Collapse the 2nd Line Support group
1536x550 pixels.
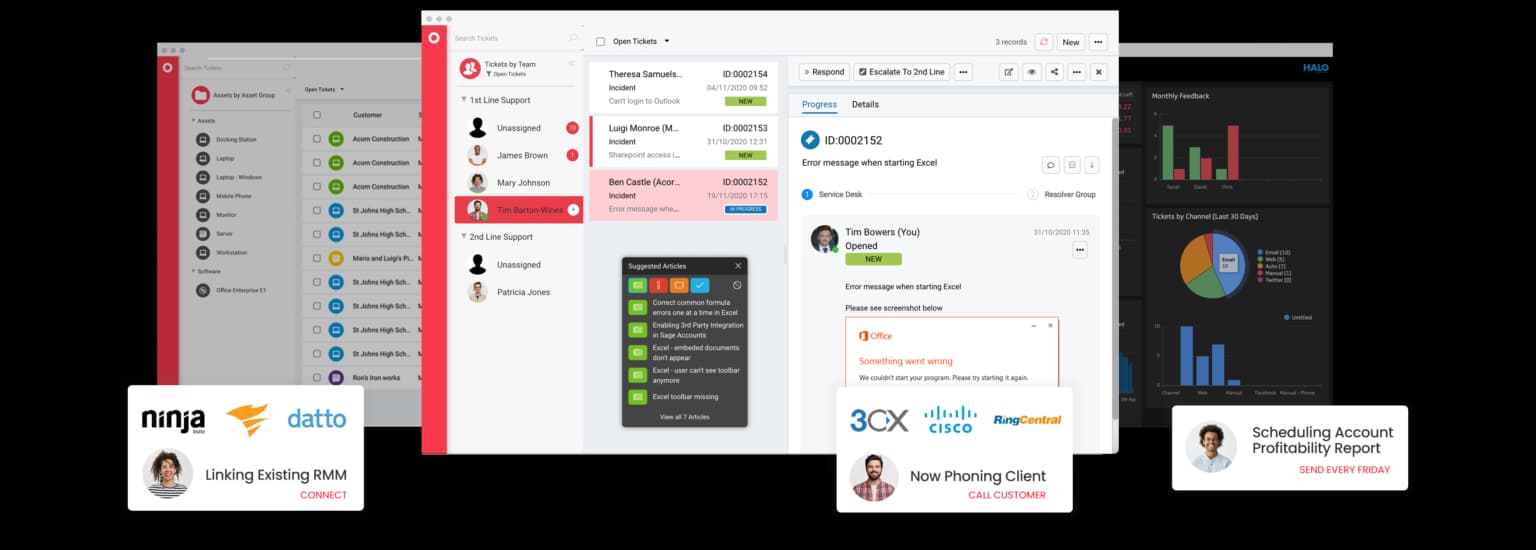click(x=464, y=237)
